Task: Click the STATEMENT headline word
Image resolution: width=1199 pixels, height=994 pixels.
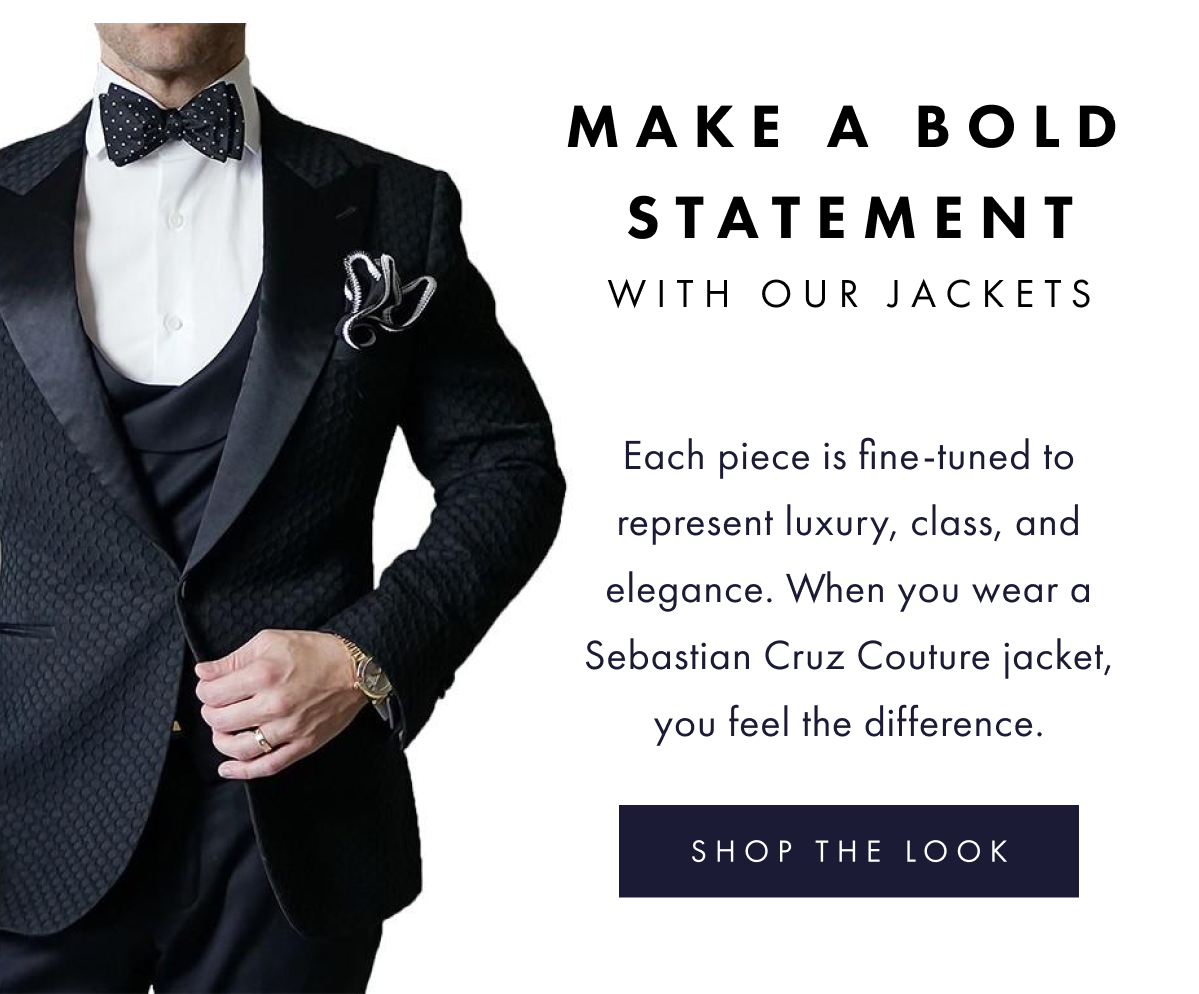Action: tap(853, 216)
